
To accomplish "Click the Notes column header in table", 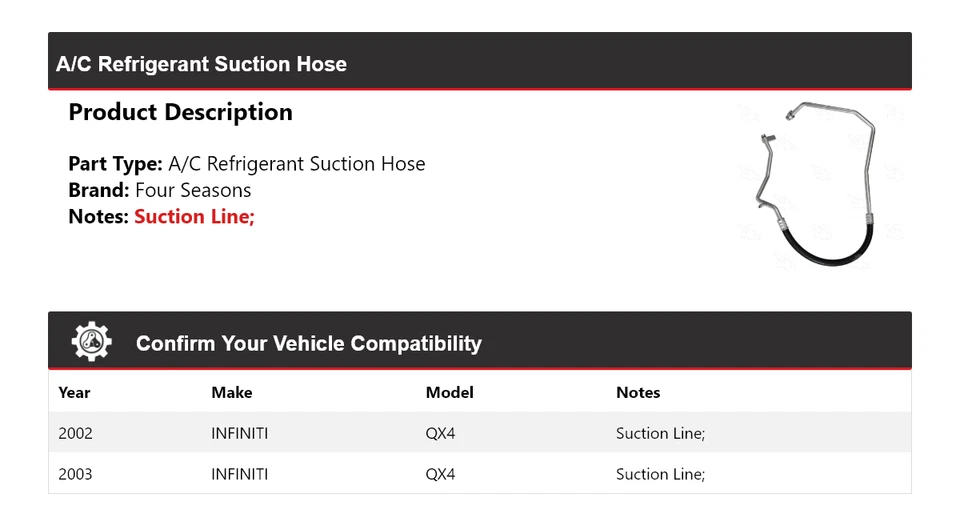I will coord(638,392).
